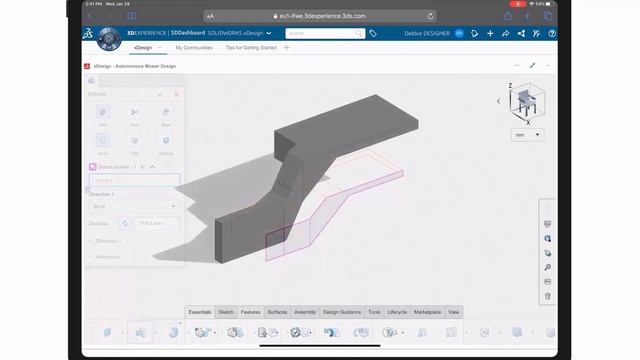This screenshot has width=640, height=360.
Task: Click the Extrude tool in toolbar
Action: [140, 333]
